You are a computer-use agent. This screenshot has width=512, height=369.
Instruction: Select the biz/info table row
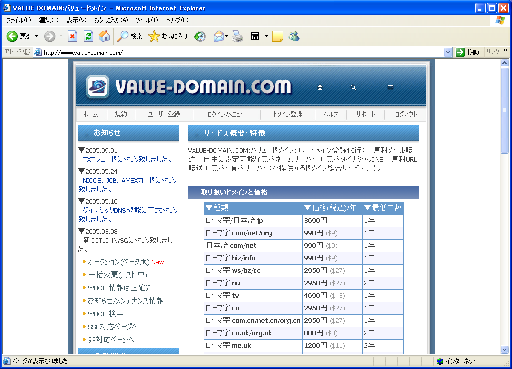tap(304, 258)
